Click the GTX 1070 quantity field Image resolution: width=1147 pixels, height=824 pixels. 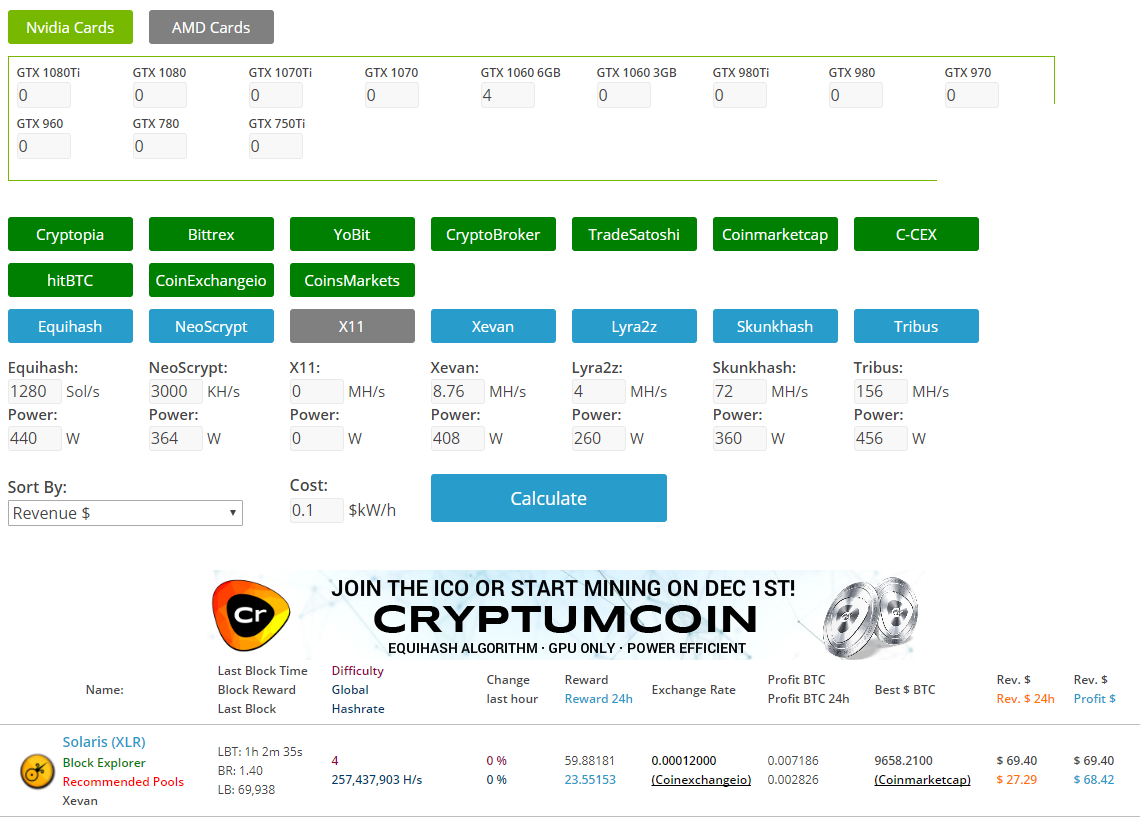point(392,95)
